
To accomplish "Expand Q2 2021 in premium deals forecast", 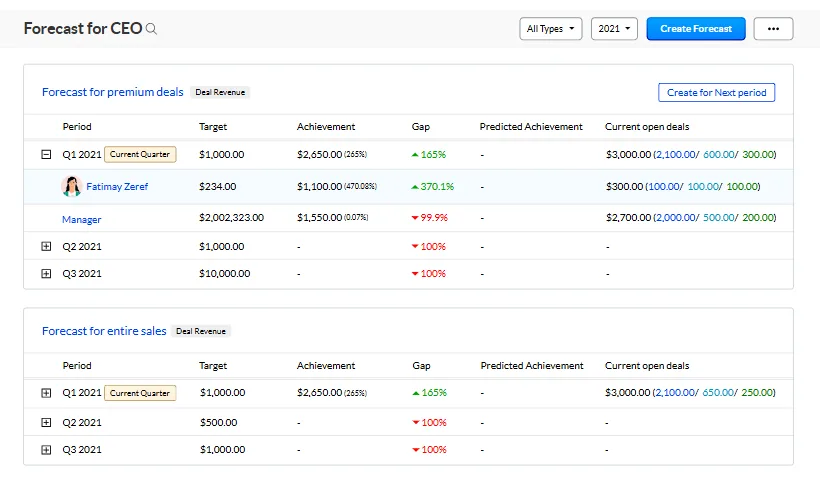I will pyautogui.click(x=46, y=246).
